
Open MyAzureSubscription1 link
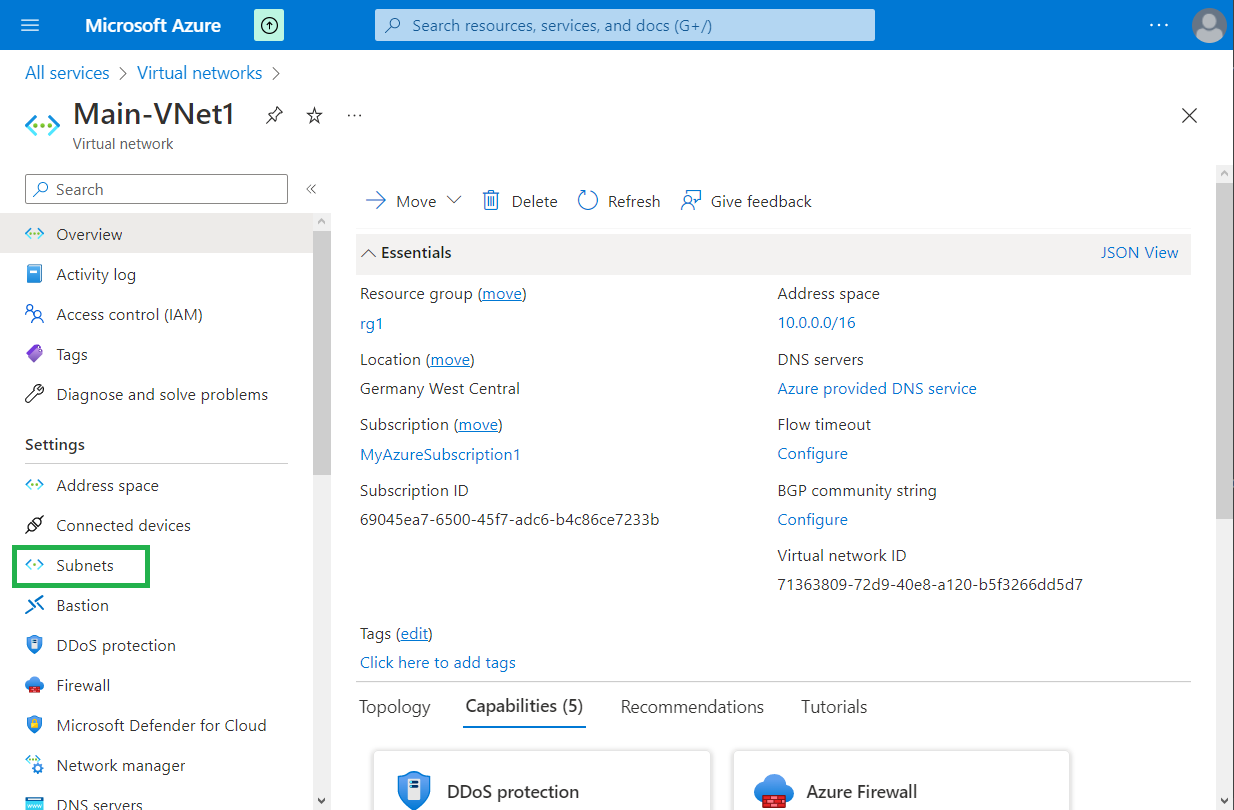(x=440, y=455)
